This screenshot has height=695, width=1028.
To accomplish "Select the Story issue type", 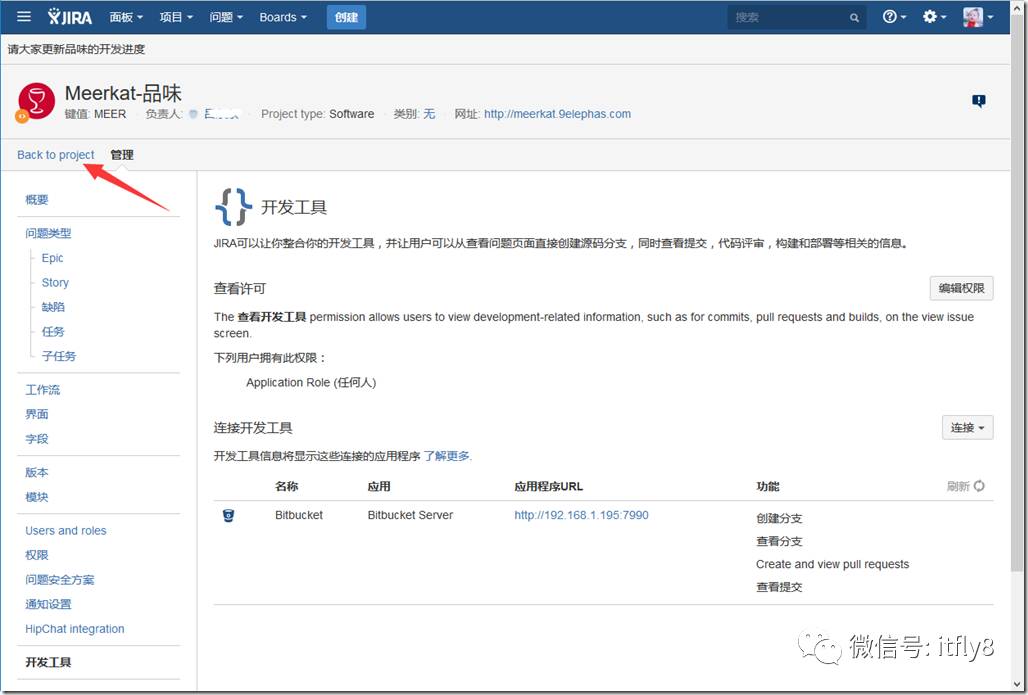I will (x=55, y=283).
